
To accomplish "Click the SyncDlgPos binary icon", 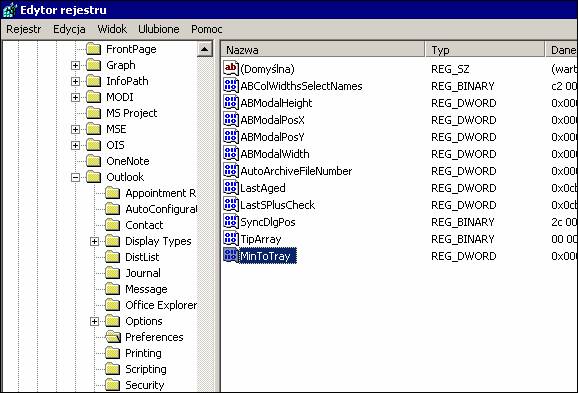I will pos(231,222).
